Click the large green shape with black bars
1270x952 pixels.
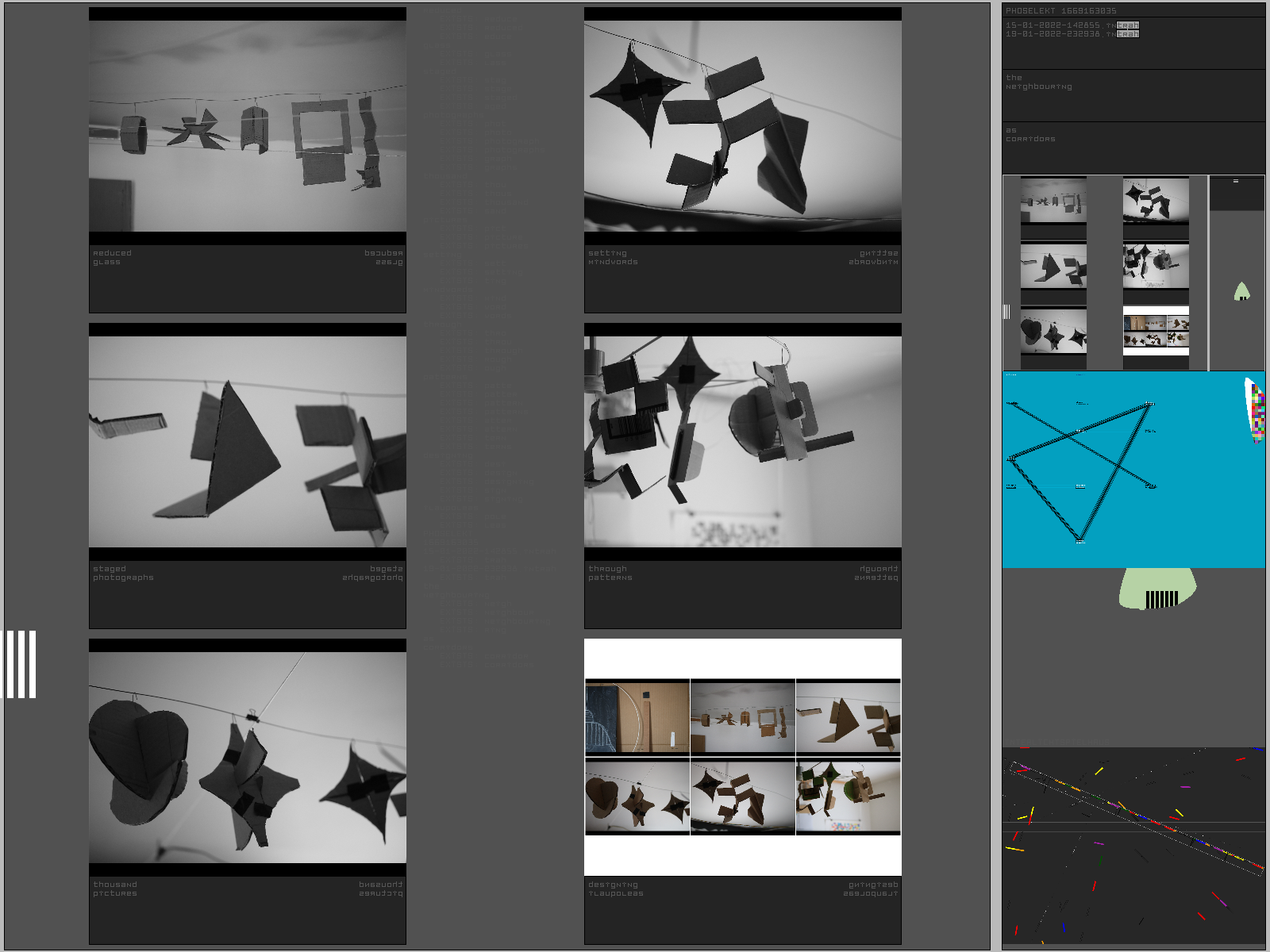coord(1157,589)
